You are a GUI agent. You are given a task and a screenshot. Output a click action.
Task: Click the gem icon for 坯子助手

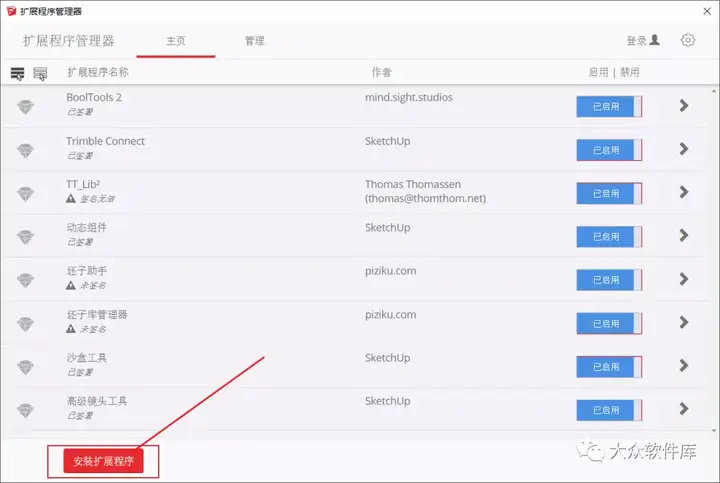point(25,280)
